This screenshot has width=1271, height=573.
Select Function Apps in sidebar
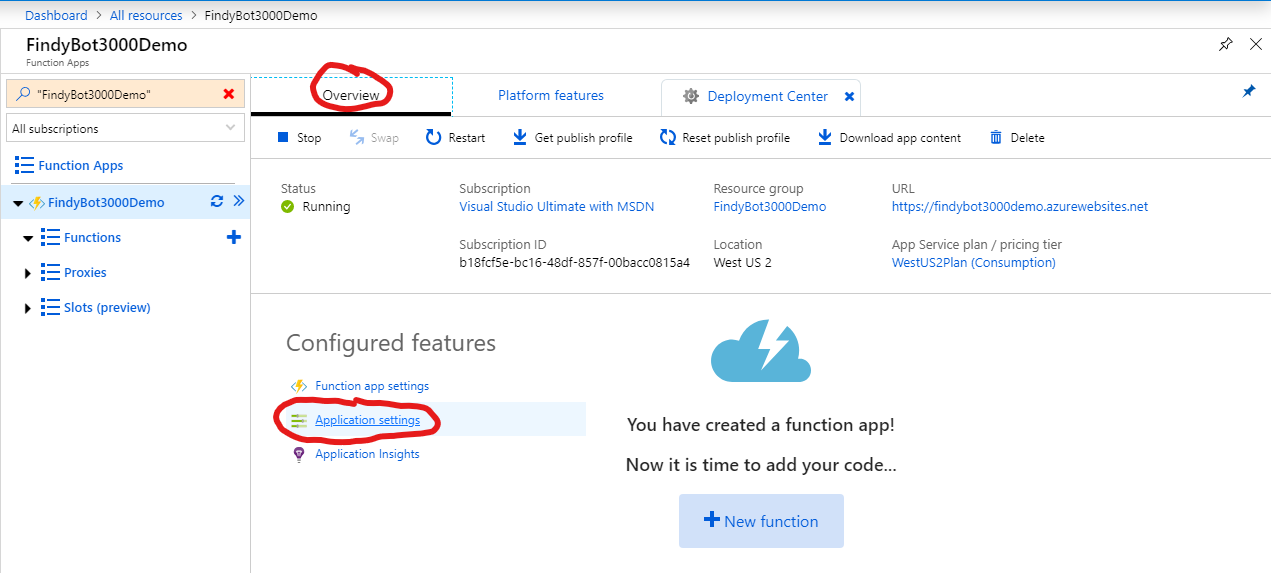click(x=81, y=166)
